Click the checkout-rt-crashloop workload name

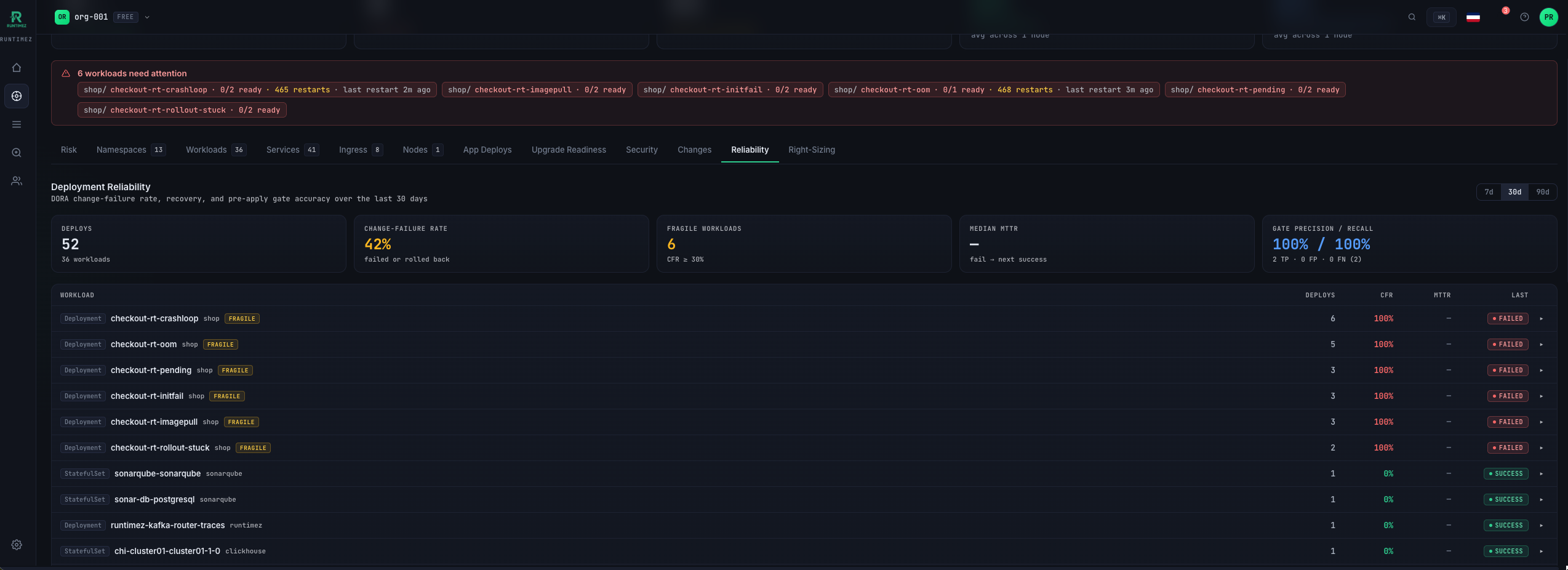(x=154, y=319)
